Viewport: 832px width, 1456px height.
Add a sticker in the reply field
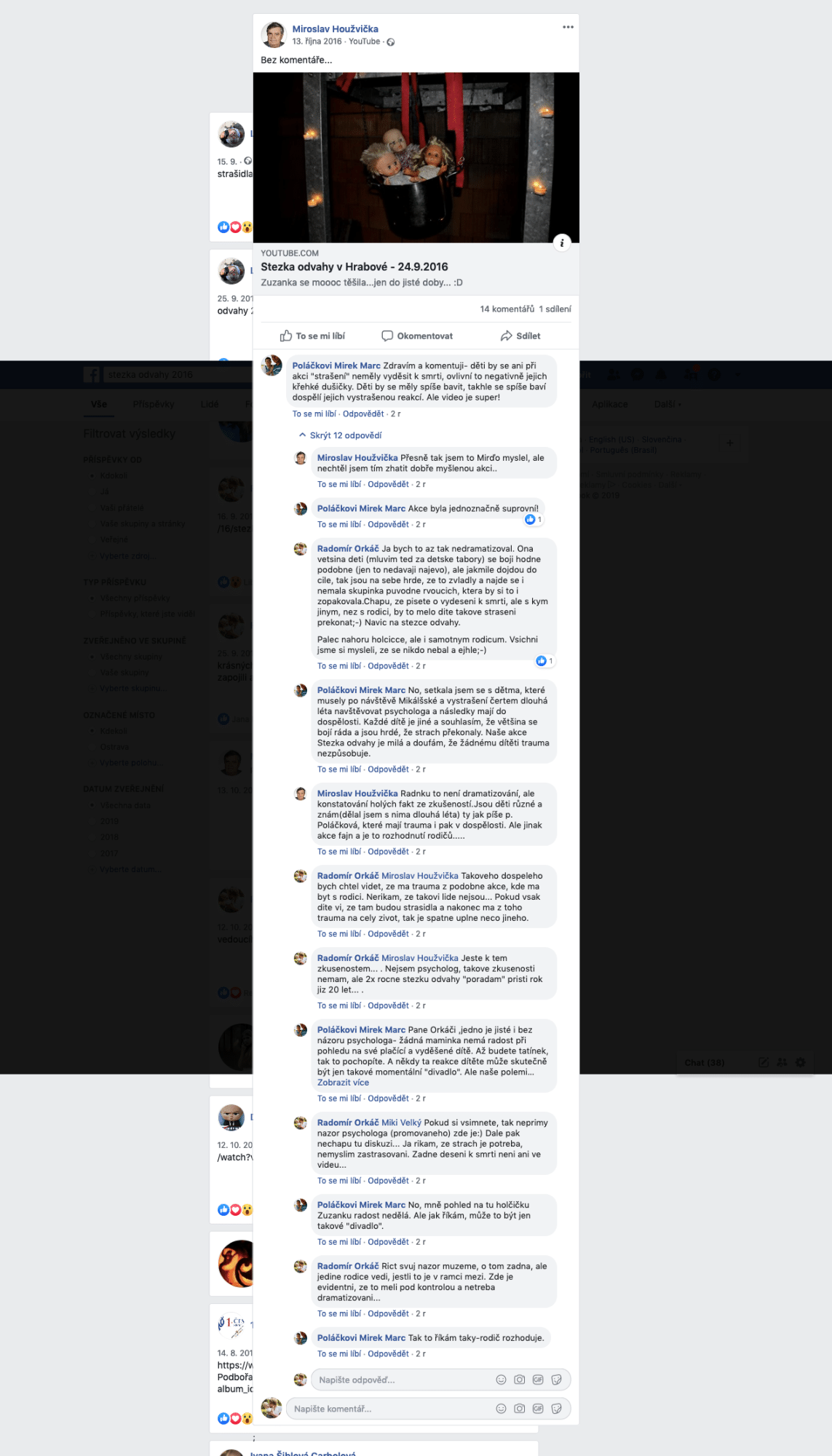(x=557, y=1380)
